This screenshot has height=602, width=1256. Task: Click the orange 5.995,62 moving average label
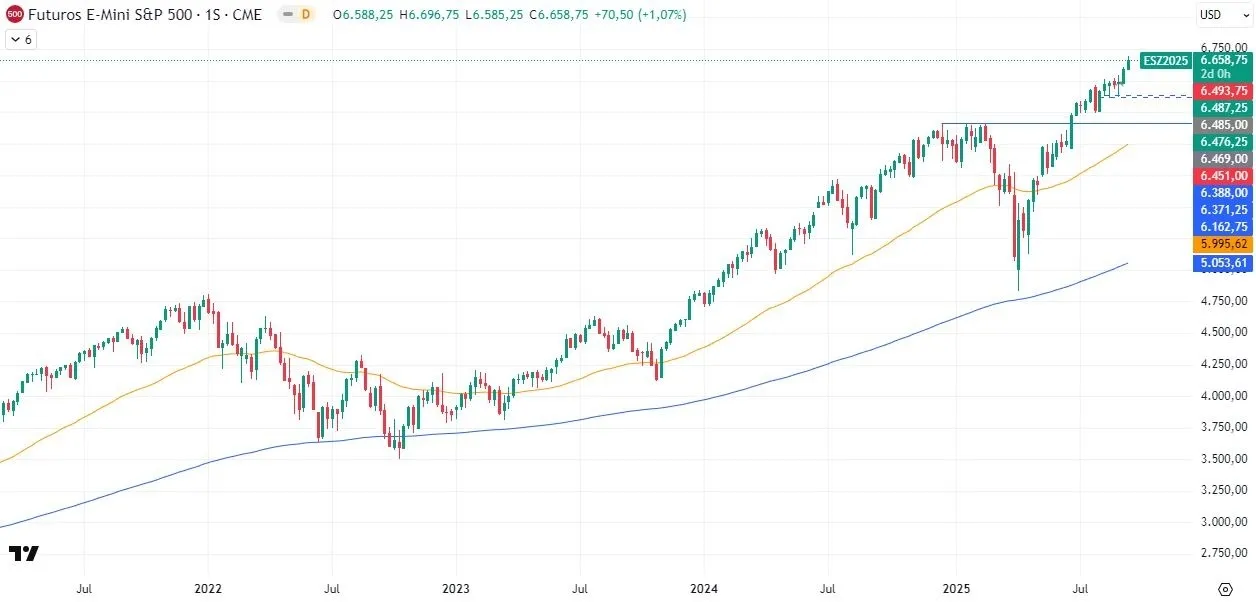pyautogui.click(x=1222, y=243)
